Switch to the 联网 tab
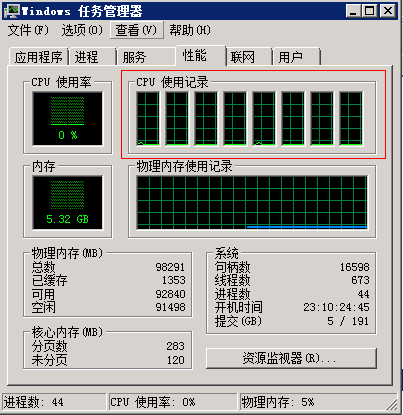Viewport: 403px width, 415px height. point(249,57)
